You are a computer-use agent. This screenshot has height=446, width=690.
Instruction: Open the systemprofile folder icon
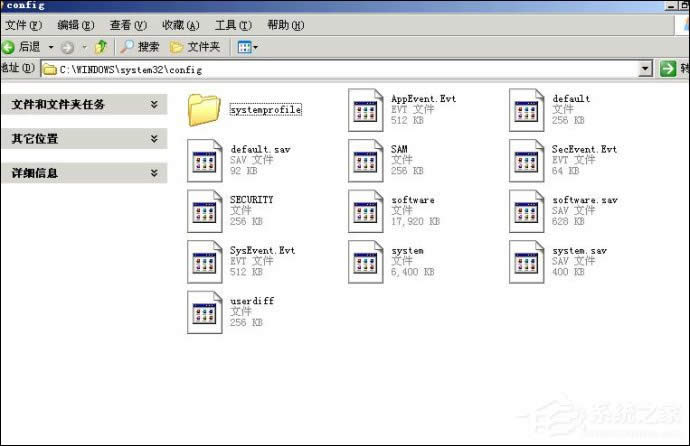pyautogui.click(x=204, y=110)
